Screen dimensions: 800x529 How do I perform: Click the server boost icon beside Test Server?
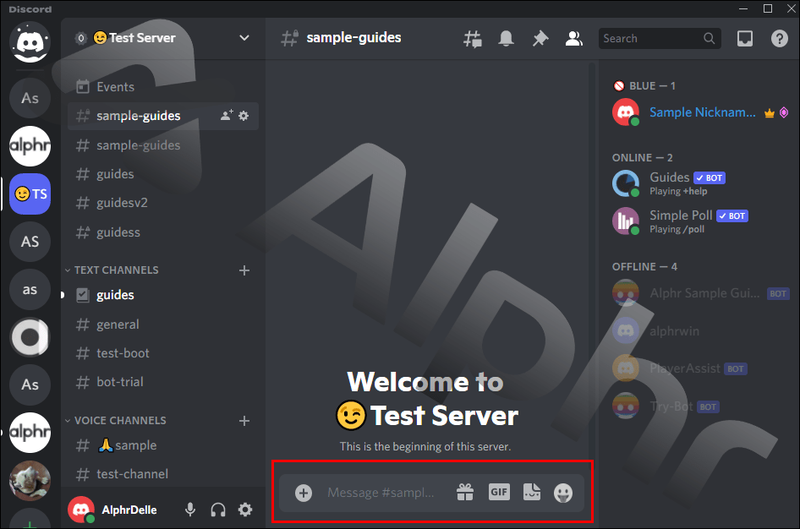point(81,38)
